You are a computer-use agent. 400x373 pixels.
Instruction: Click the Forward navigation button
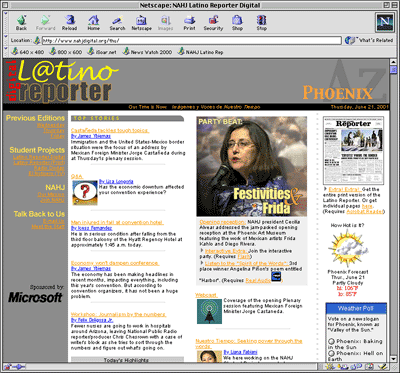(x=45, y=23)
